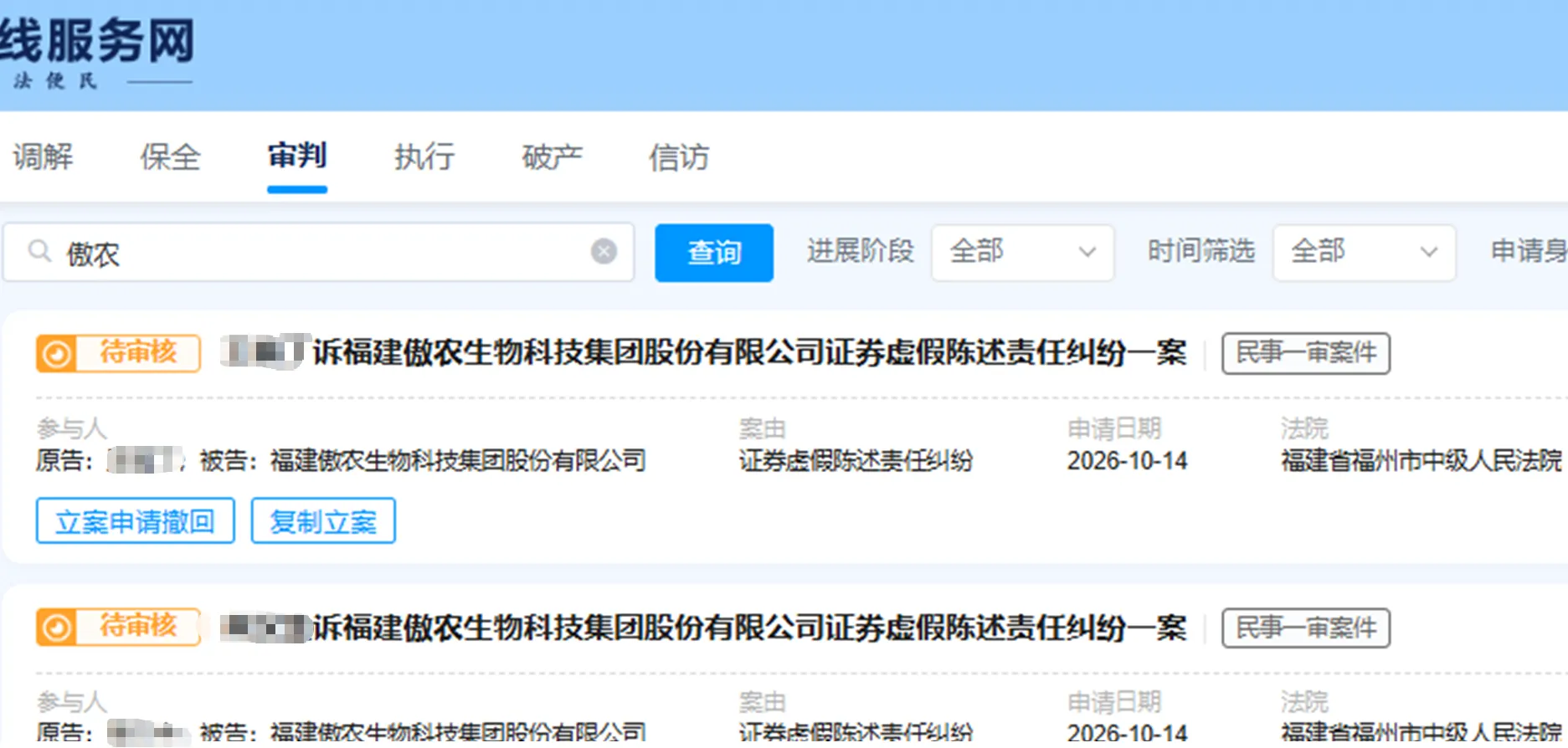Click the clock status icon on first case
Image resolution: width=1568 pixels, height=748 pixels.
(x=56, y=354)
